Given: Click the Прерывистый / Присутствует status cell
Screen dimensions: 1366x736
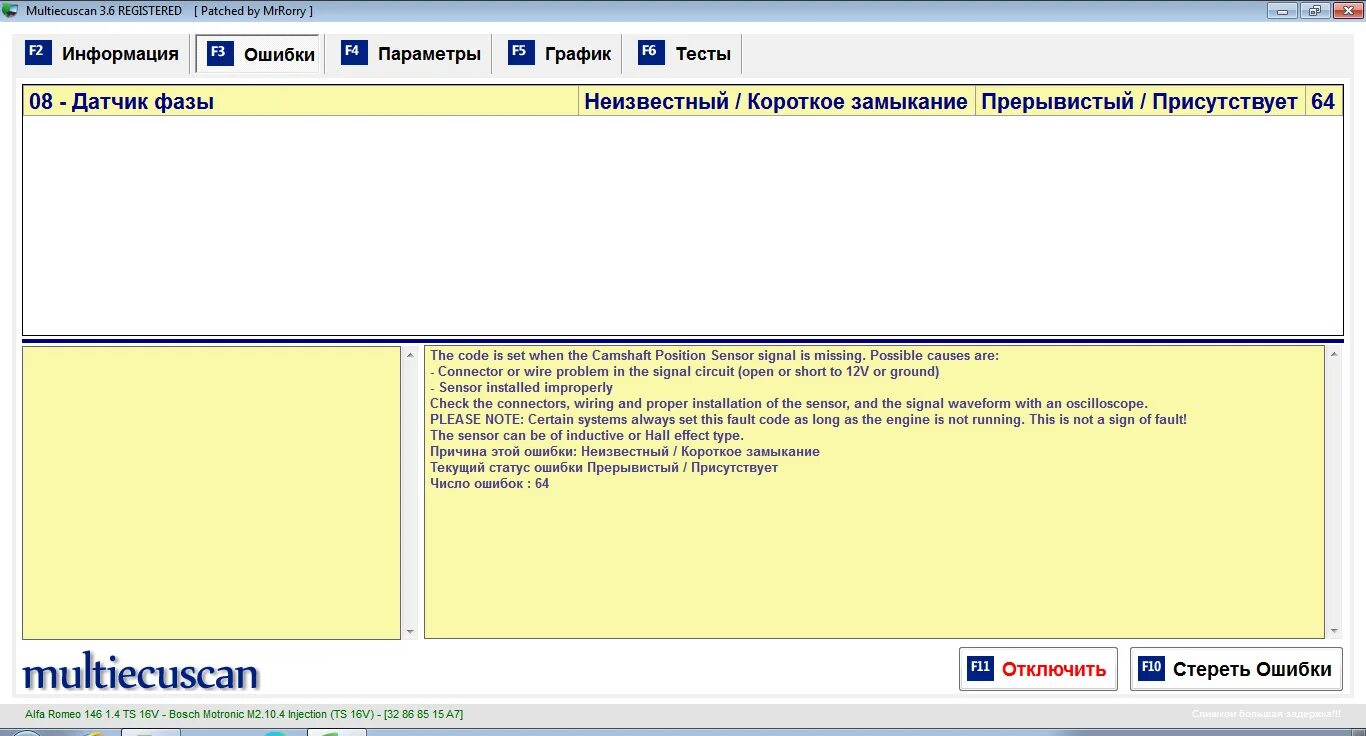Looking at the screenshot, I should click(x=1140, y=101).
